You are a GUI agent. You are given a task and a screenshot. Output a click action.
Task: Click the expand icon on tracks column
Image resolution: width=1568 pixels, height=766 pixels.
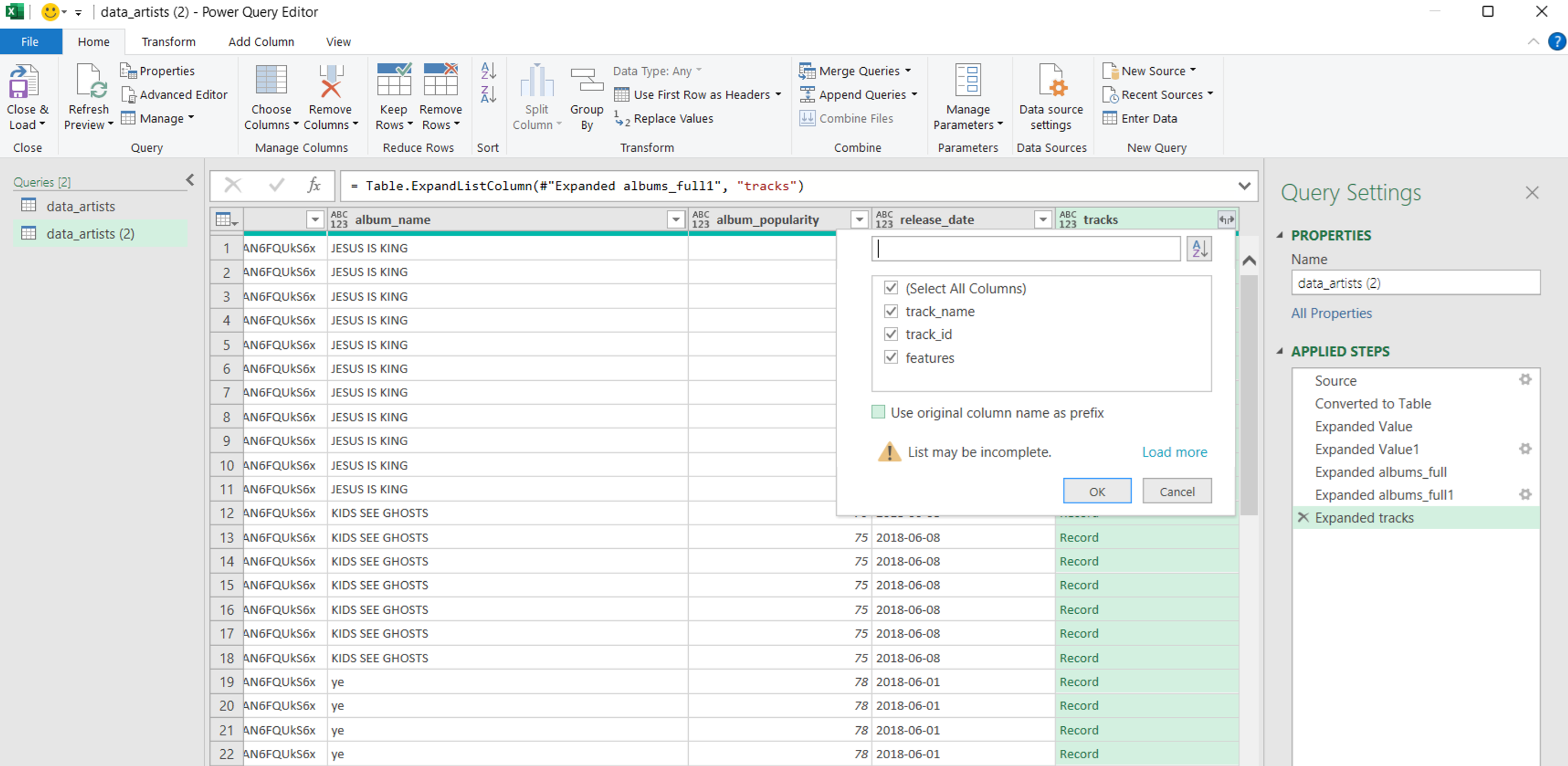1226,219
